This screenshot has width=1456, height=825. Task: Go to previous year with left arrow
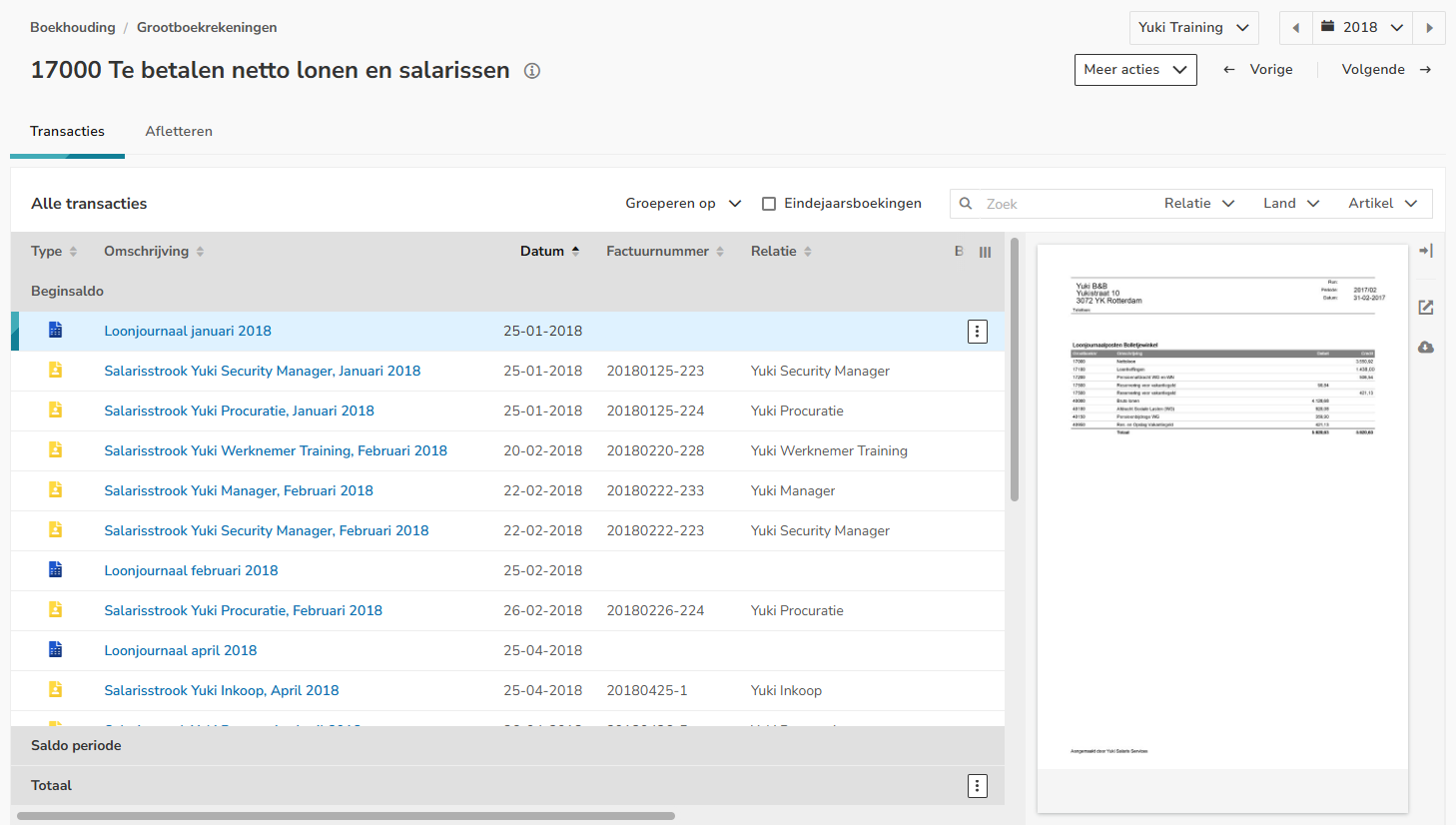[x=1295, y=28]
